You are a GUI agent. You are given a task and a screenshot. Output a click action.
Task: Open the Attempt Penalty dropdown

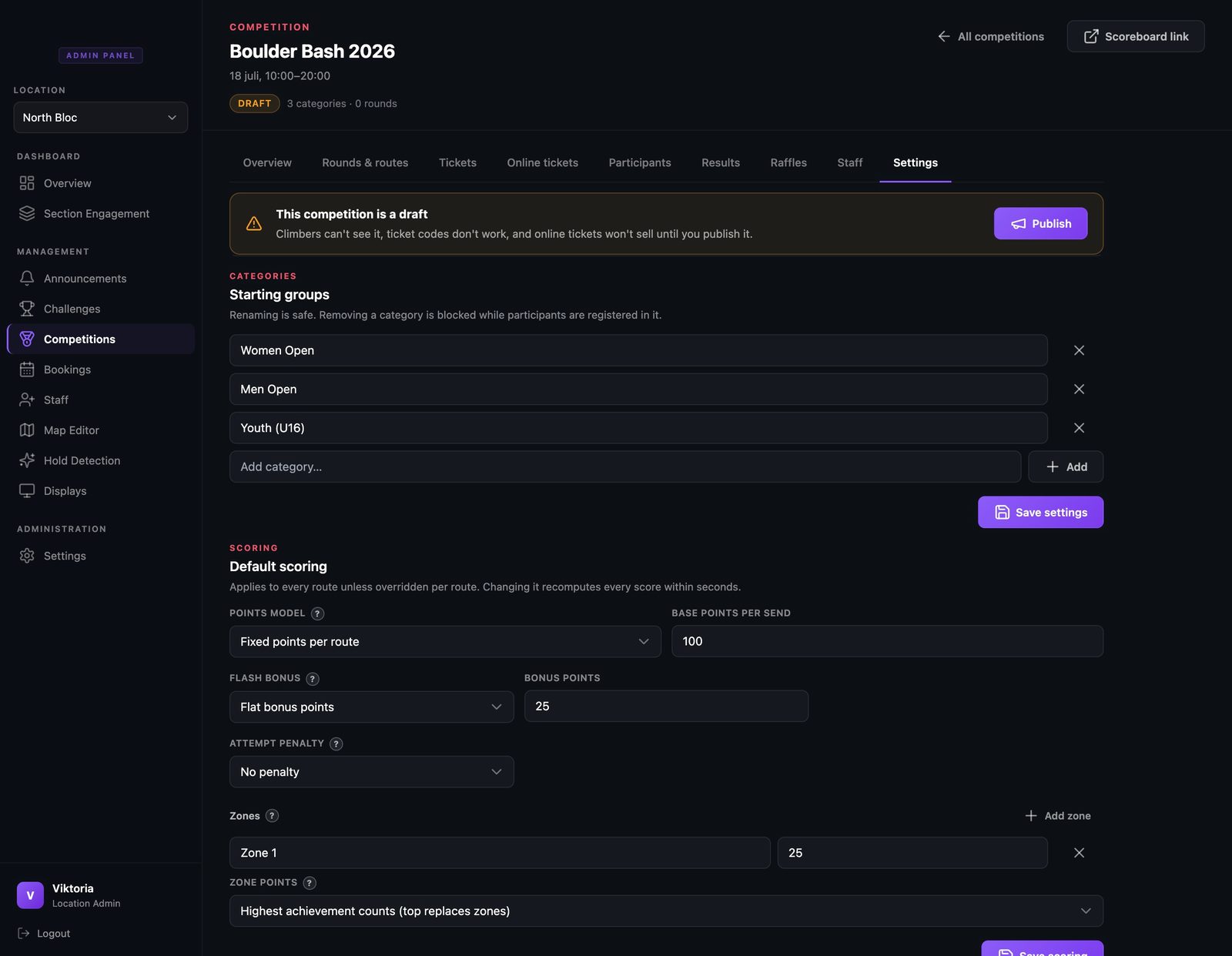point(371,772)
